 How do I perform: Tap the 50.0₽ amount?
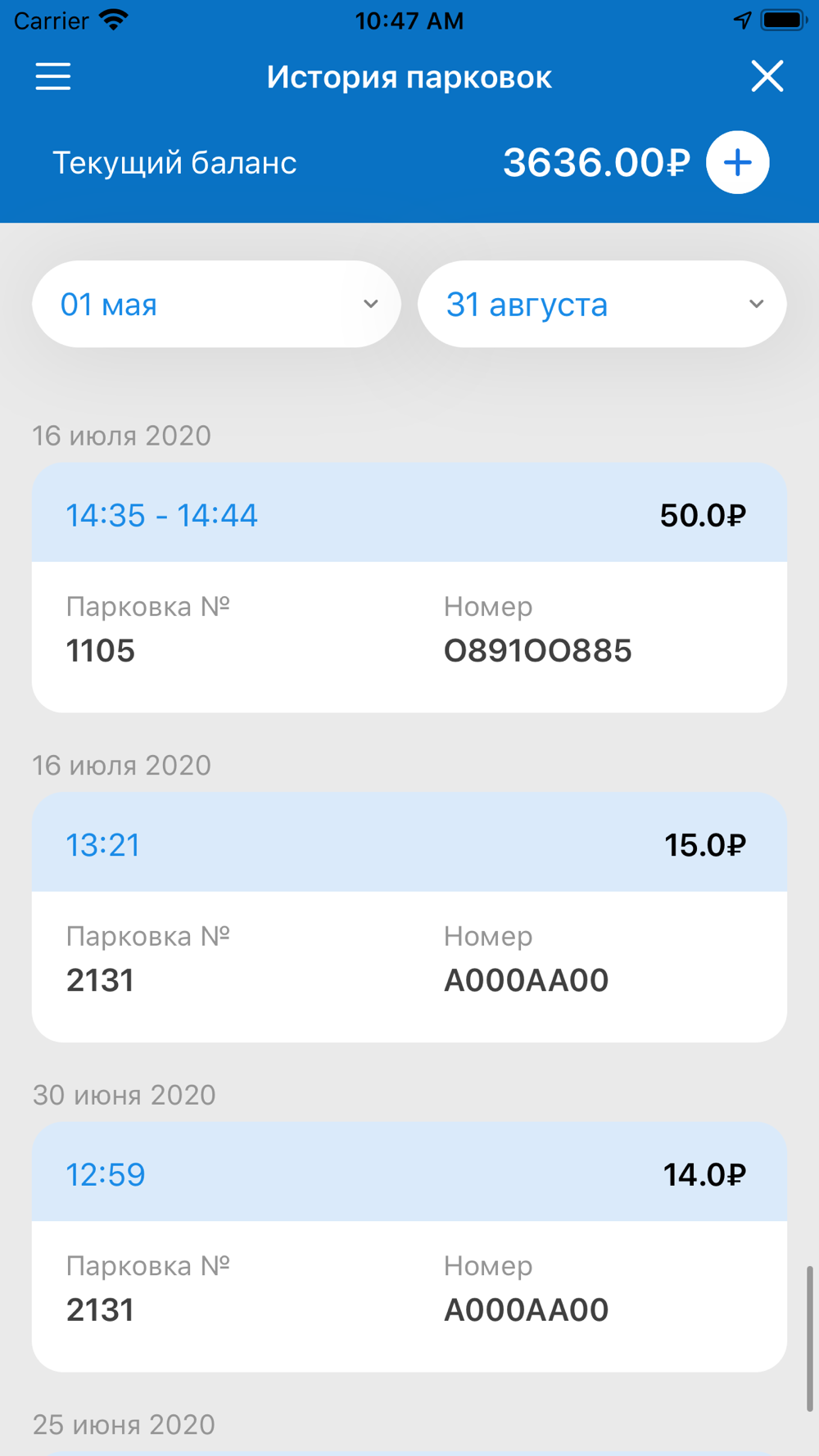coord(703,515)
